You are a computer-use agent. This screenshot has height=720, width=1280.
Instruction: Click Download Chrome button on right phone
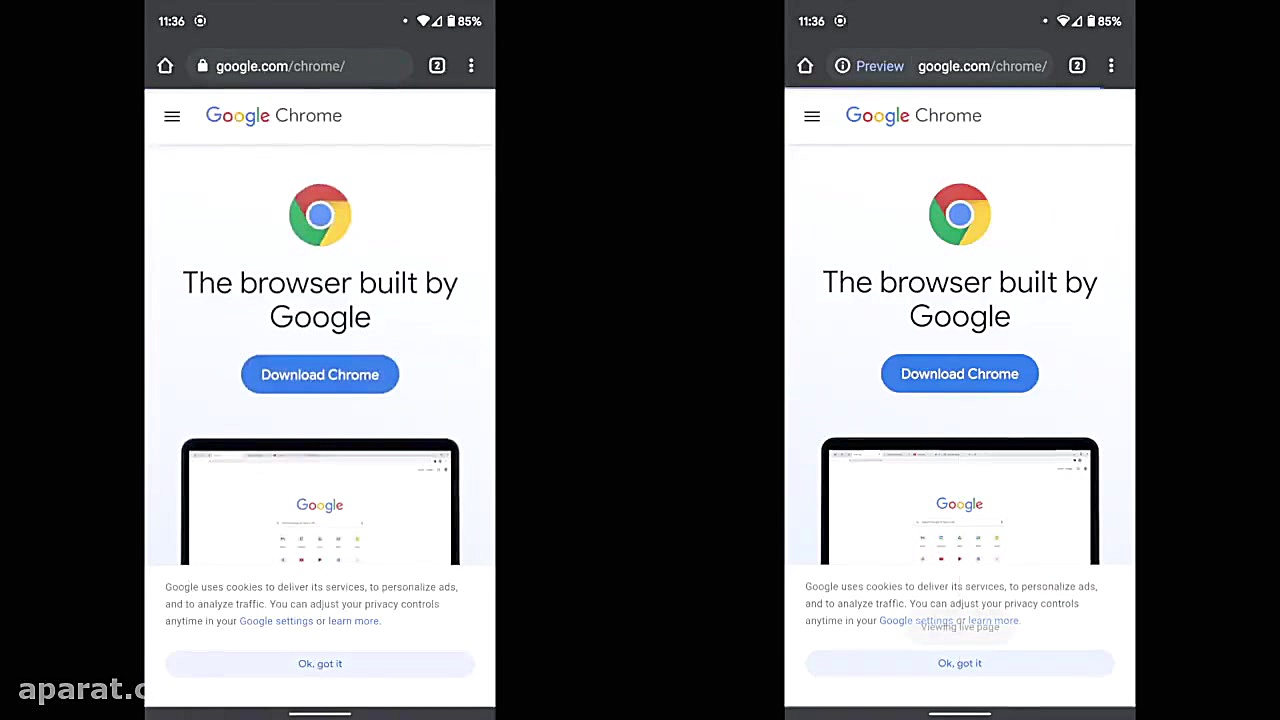960,374
